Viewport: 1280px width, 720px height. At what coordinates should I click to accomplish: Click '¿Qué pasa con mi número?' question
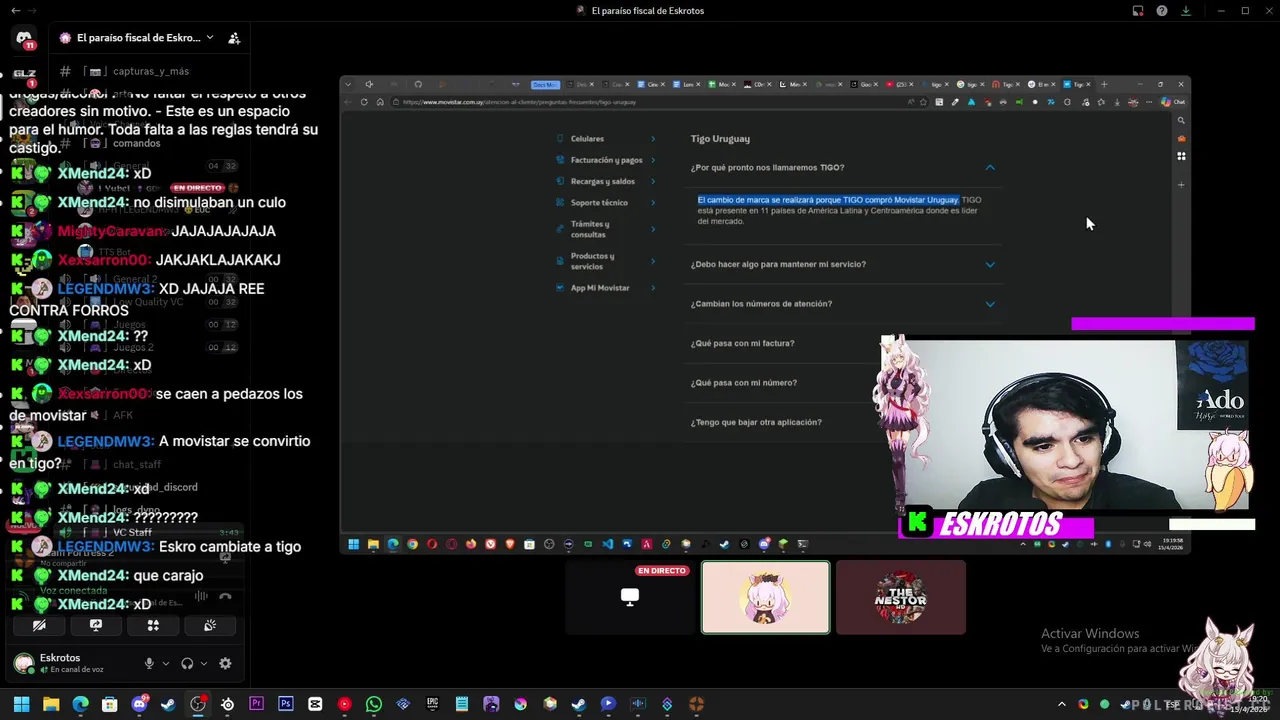(x=743, y=383)
